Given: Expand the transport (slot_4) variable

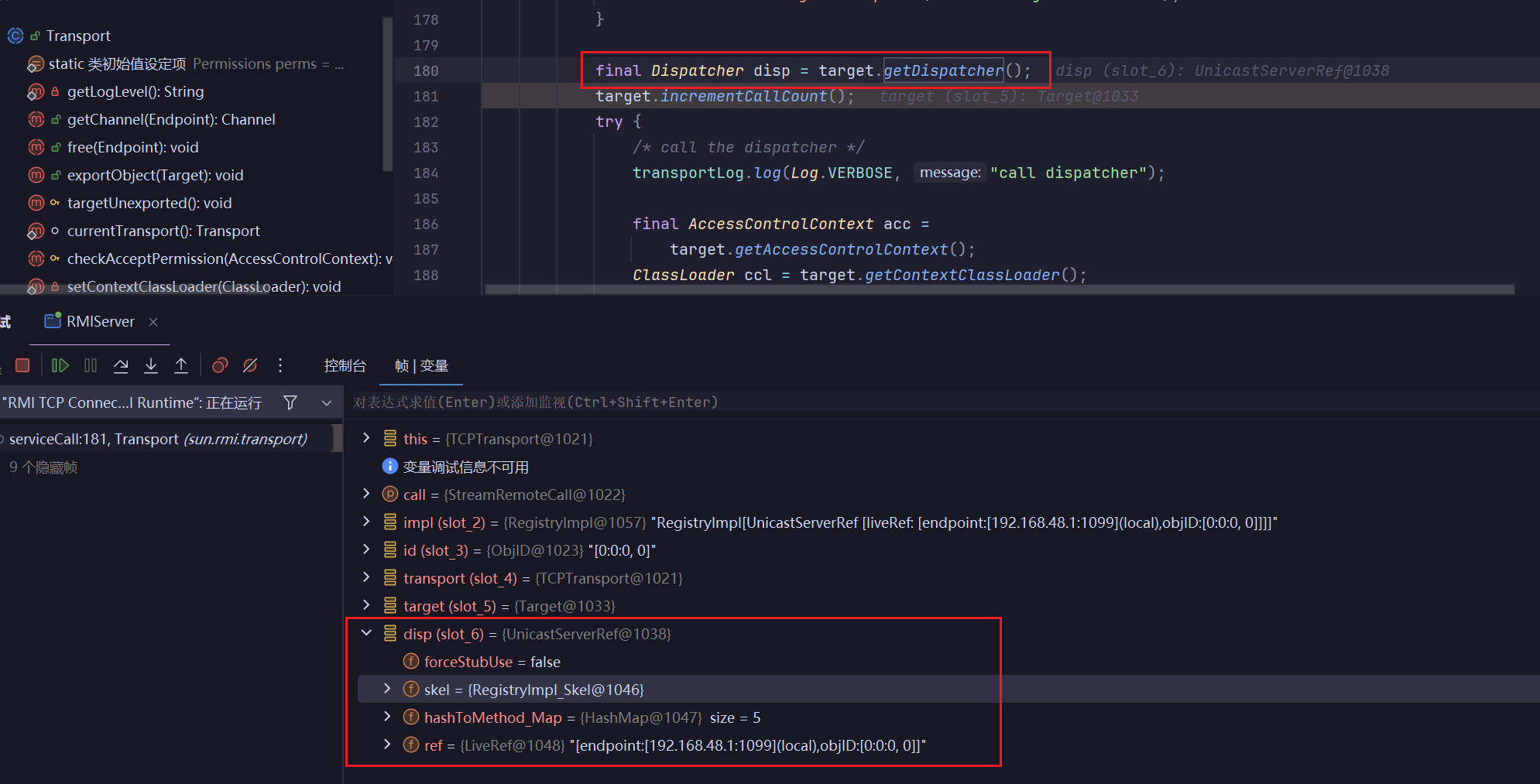Looking at the screenshot, I should 366,577.
